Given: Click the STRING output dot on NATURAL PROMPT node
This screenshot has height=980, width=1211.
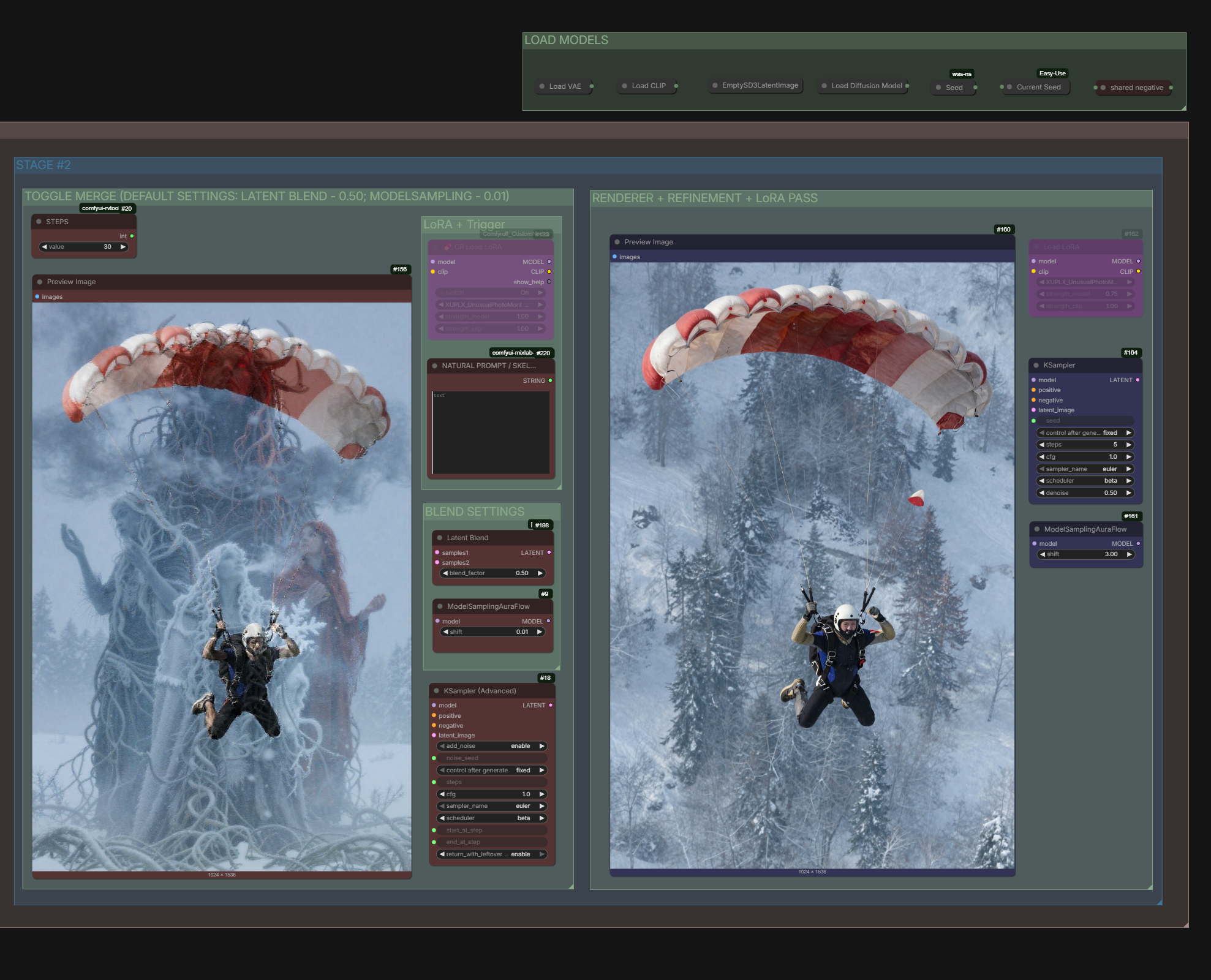Looking at the screenshot, I should [550, 380].
